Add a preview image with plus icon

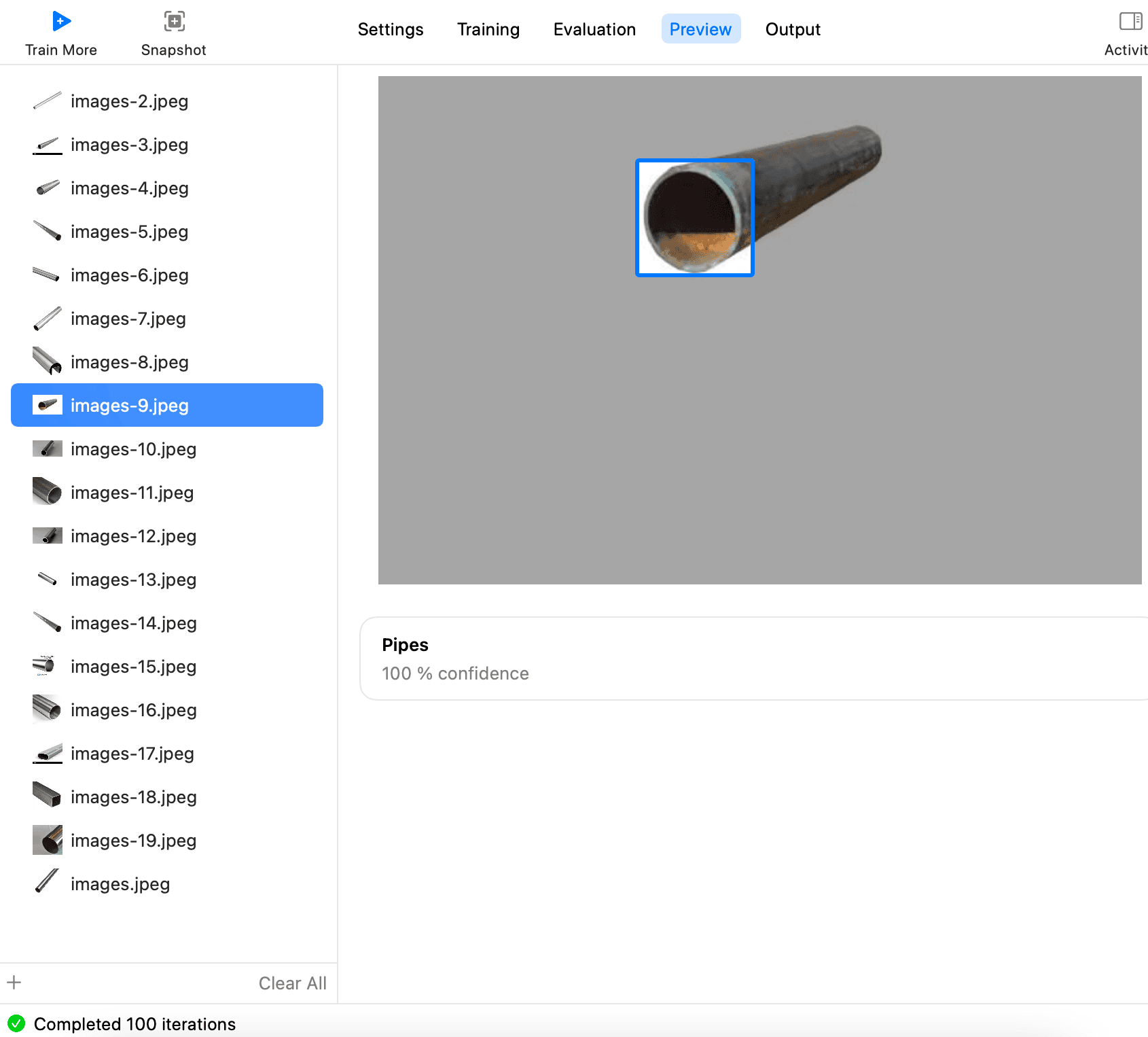14,983
